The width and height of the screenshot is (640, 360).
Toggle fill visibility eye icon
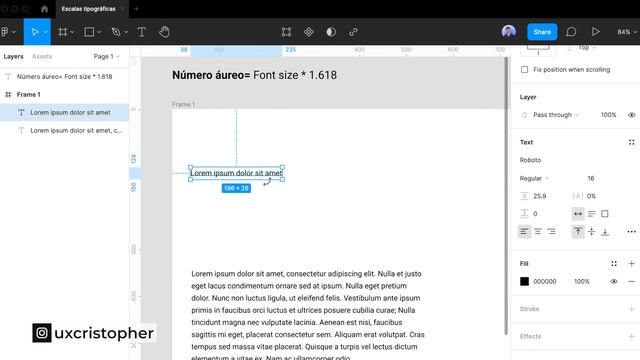click(614, 282)
